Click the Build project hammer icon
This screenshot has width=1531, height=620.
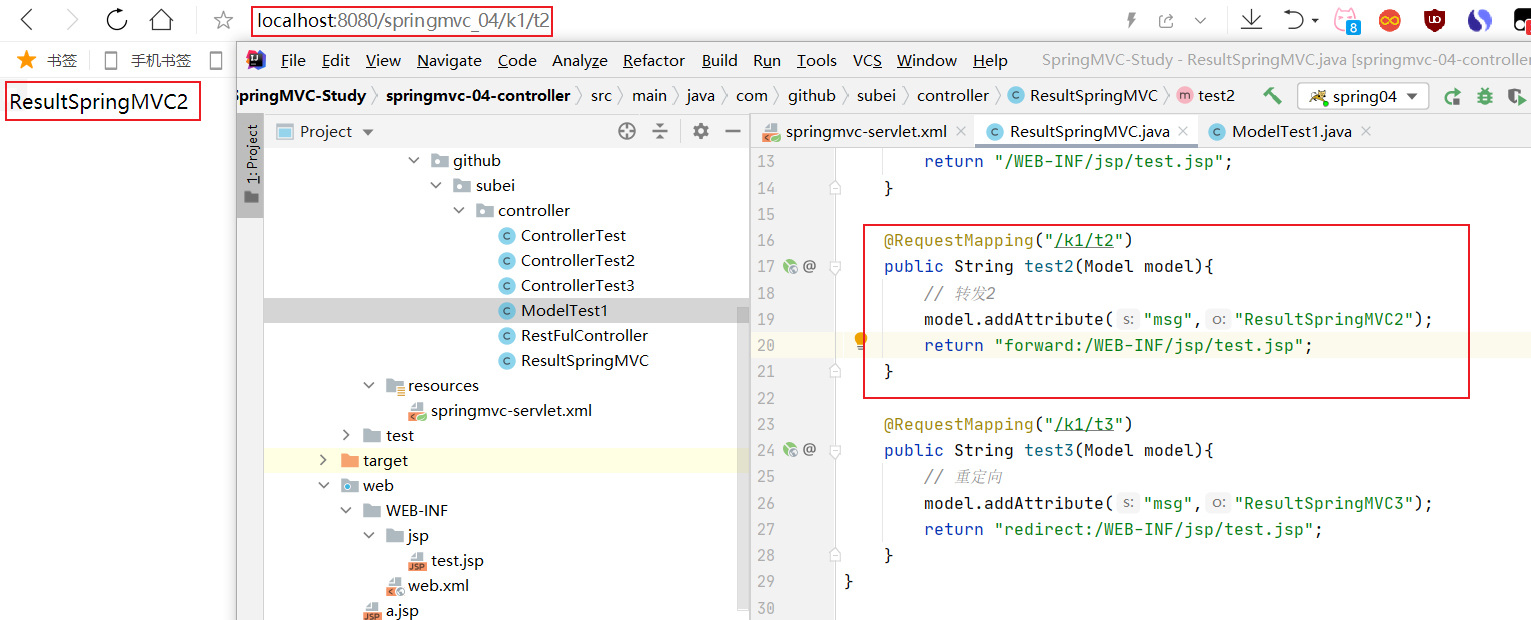point(1272,96)
